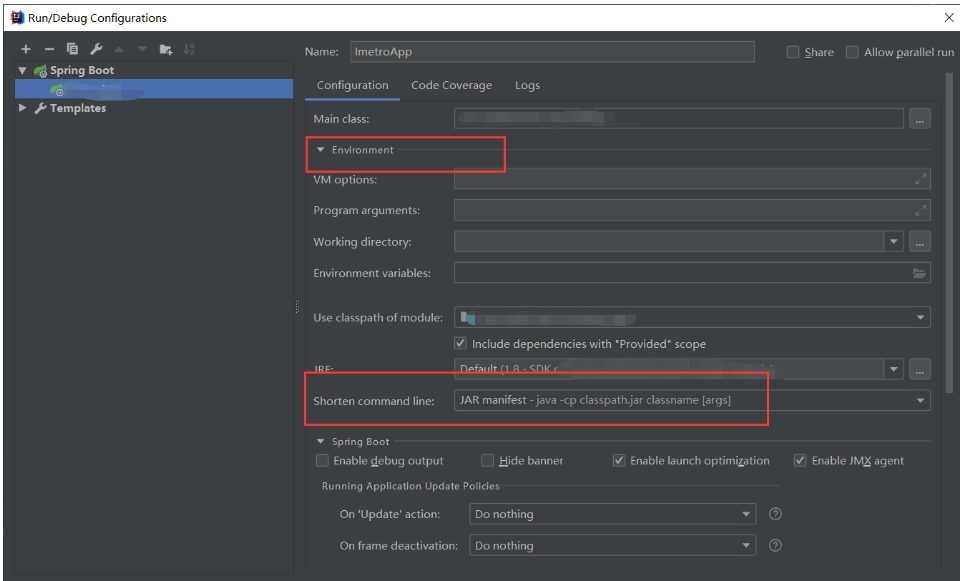Click the splitter handle between panels

[298, 306]
